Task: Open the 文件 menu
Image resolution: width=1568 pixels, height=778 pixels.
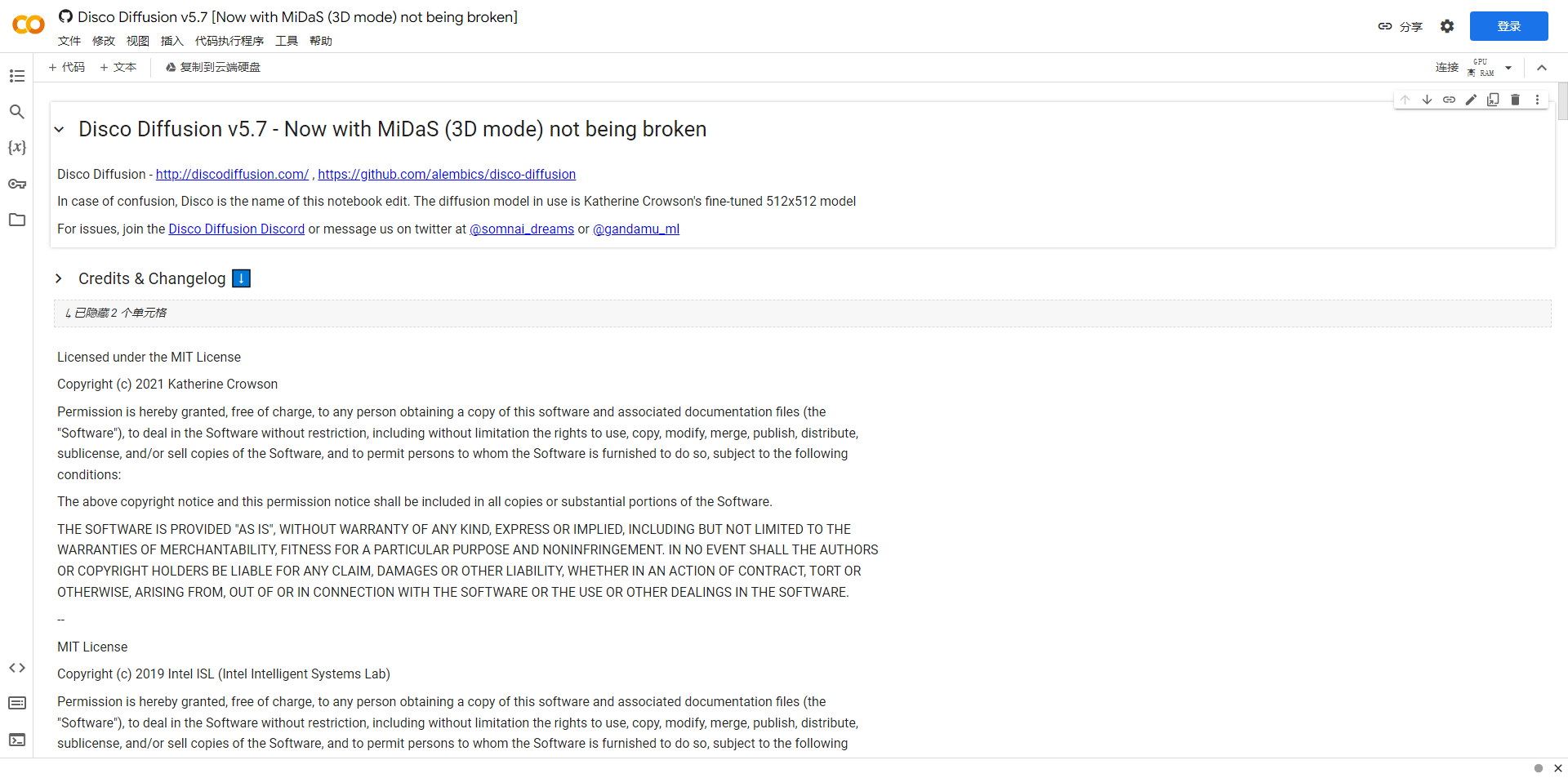Action: pyautogui.click(x=69, y=41)
